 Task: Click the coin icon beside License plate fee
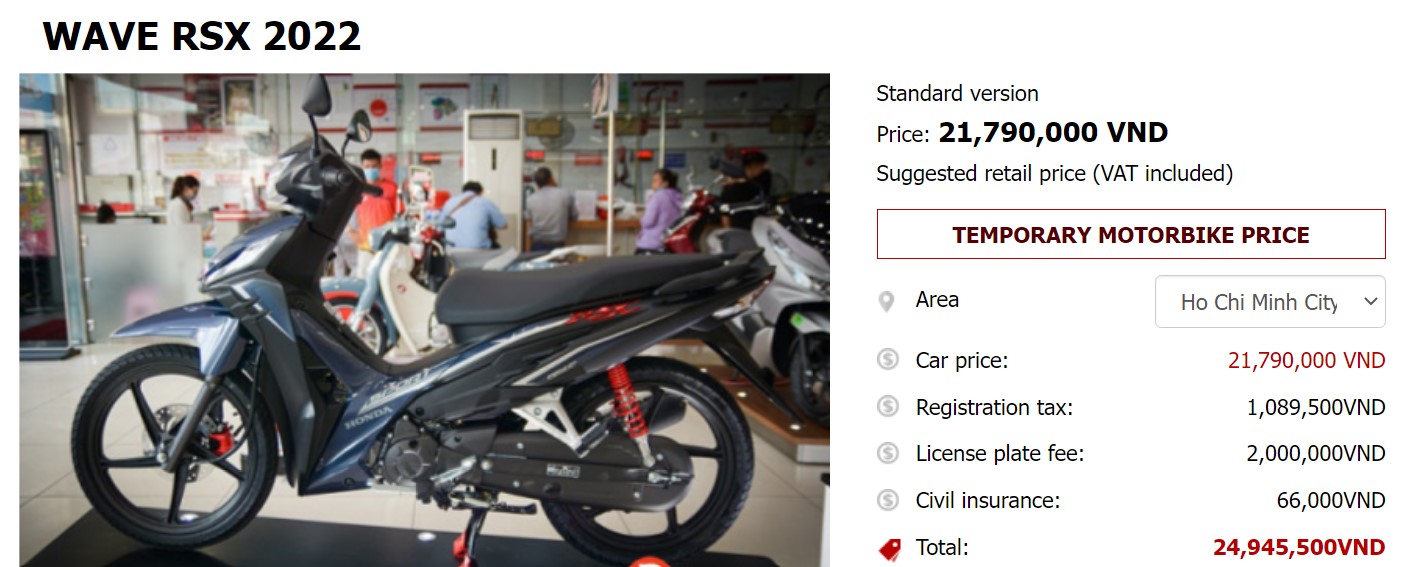click(x=888, y=453)
